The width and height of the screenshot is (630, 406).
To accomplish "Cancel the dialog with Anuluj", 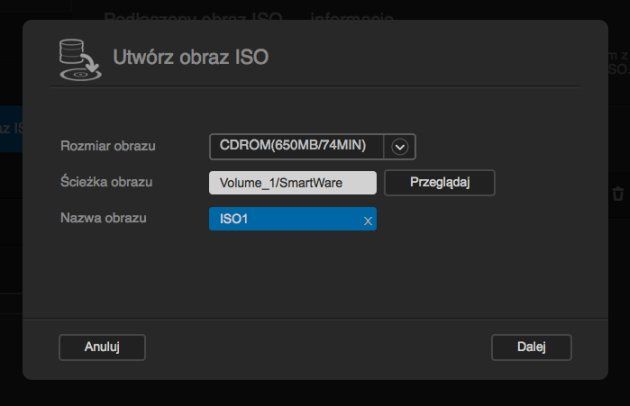I will [102, 347].
